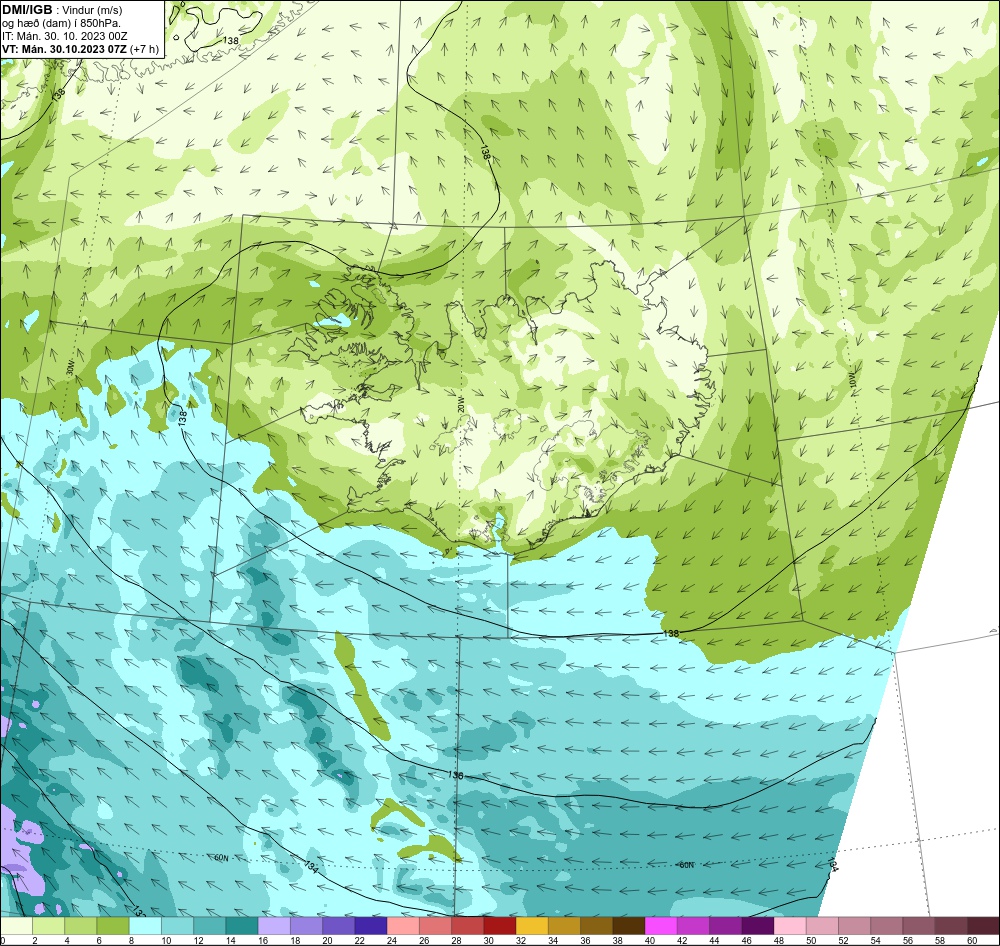Pick the dark brown 38–40 m/s legend swatch
The width and height of the screenshot is (1000, 946).
629,926
